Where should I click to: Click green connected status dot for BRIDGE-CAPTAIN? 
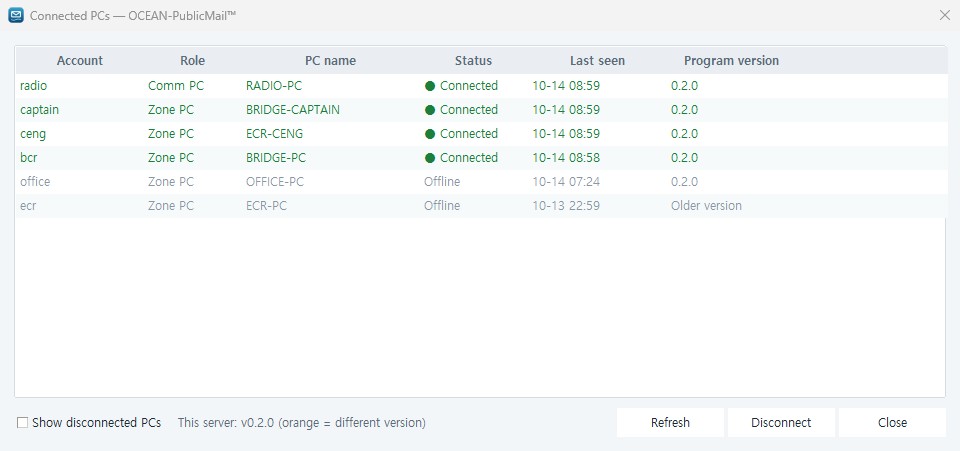tap(430, 110)
